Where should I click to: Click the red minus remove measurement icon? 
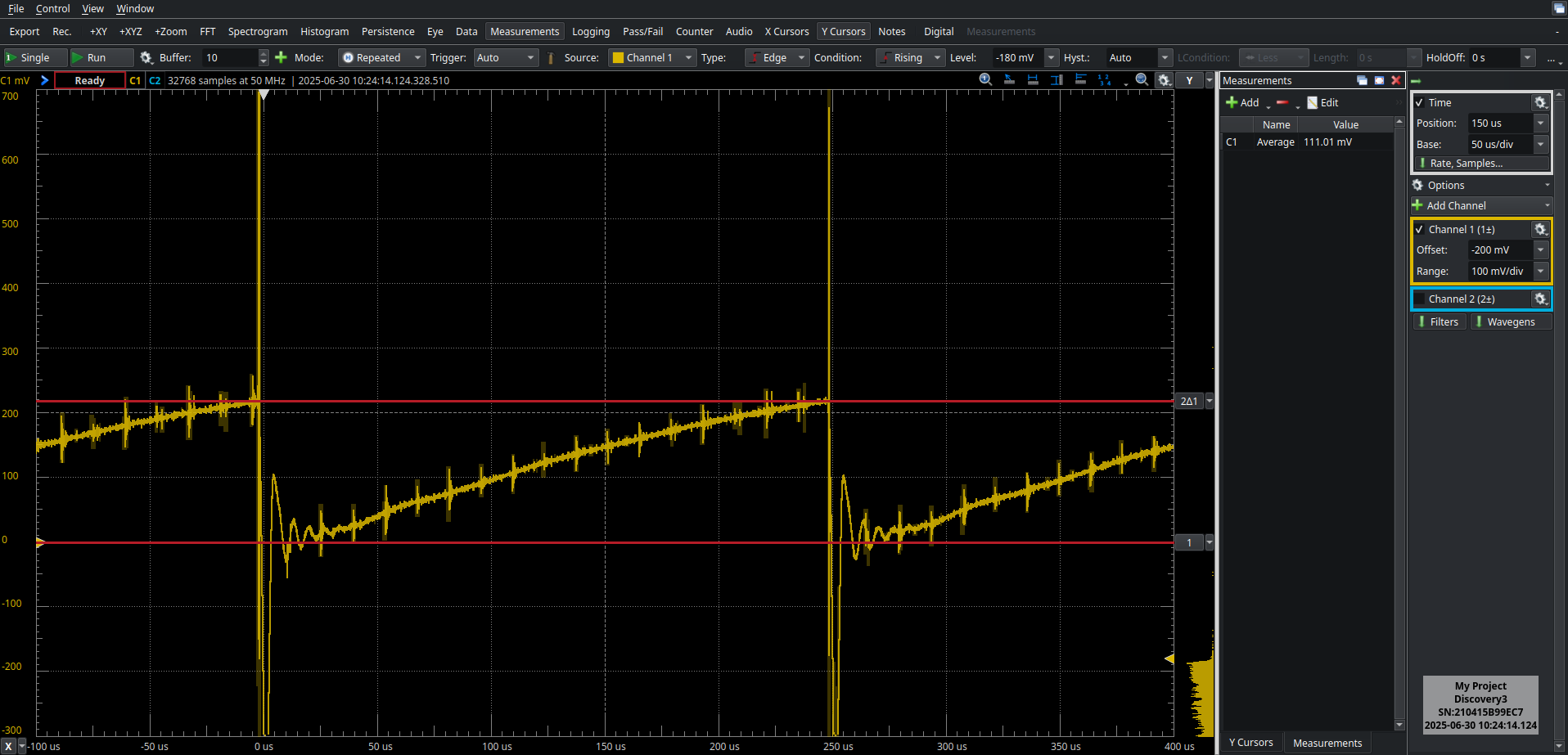(x=1282, y=103)
